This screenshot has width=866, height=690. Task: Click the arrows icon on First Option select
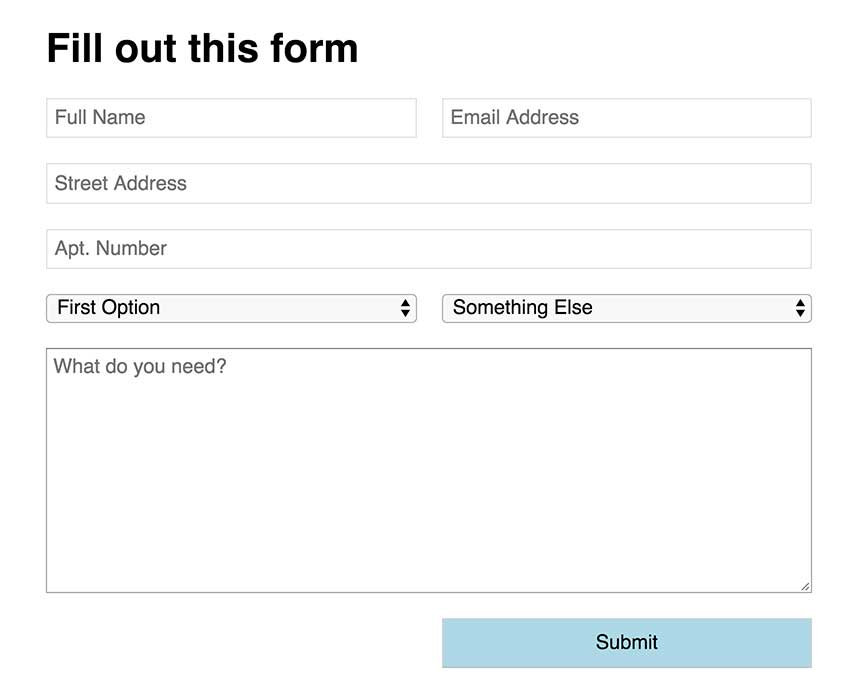coord(405,308)
